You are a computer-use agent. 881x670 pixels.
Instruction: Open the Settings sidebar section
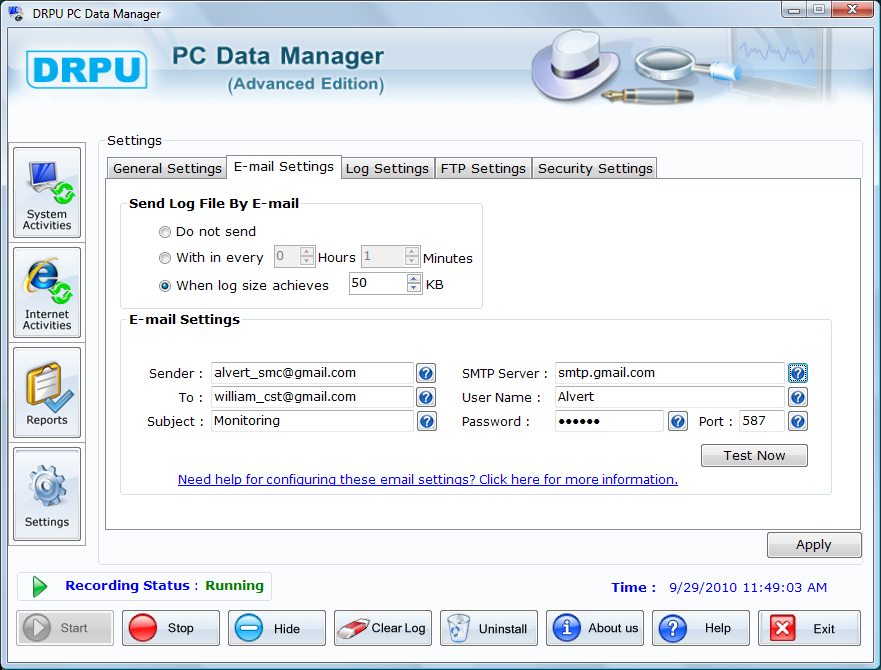[x=47, y=494]
